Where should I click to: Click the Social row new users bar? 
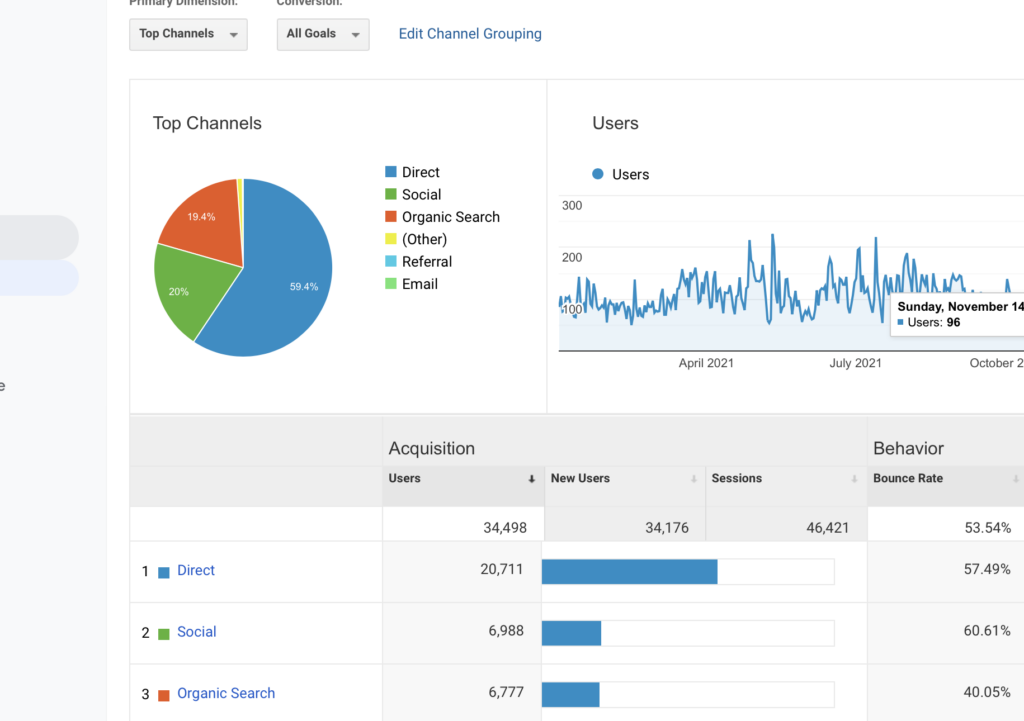(x=688, y=633)
